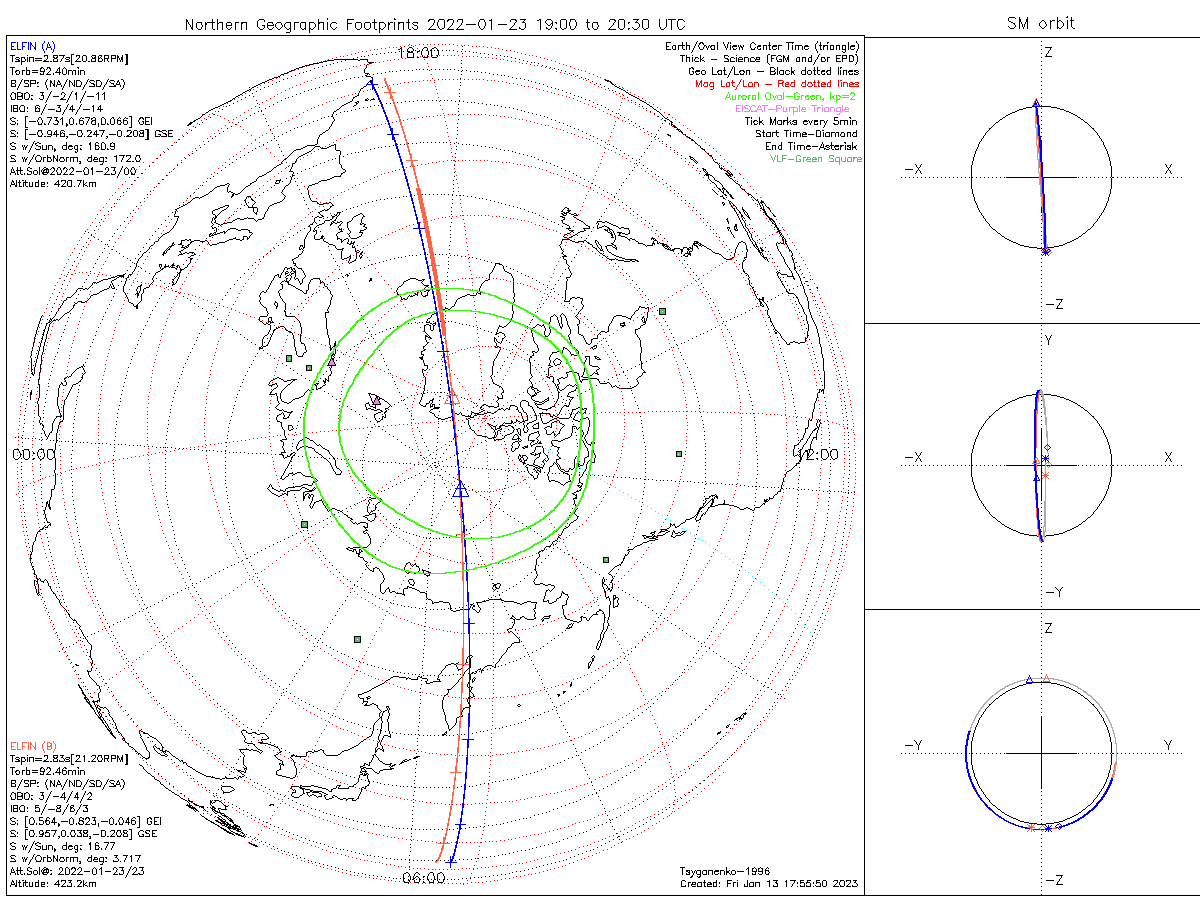
Task: Click the 18:00 local time label
Action: (418, 52)
